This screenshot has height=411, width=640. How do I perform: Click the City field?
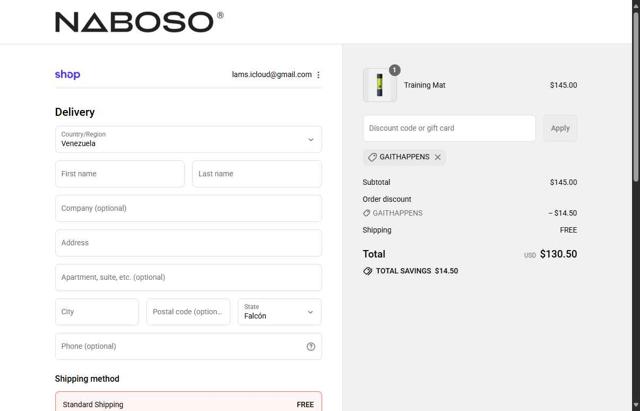point(97,312)
